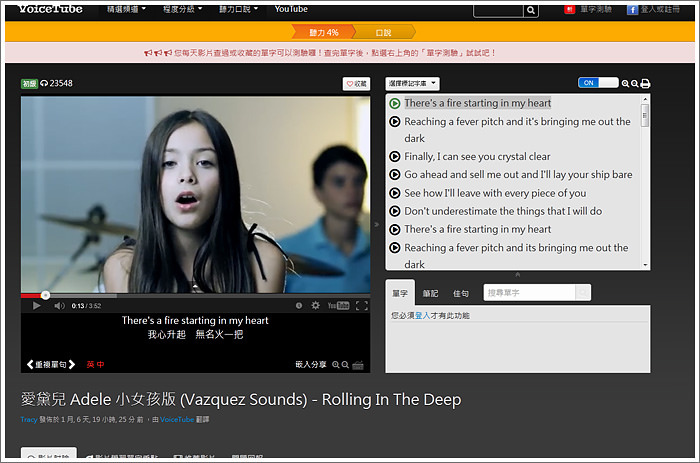Open Tracy author link
The image size is (700, 463).
coord(29,419)
